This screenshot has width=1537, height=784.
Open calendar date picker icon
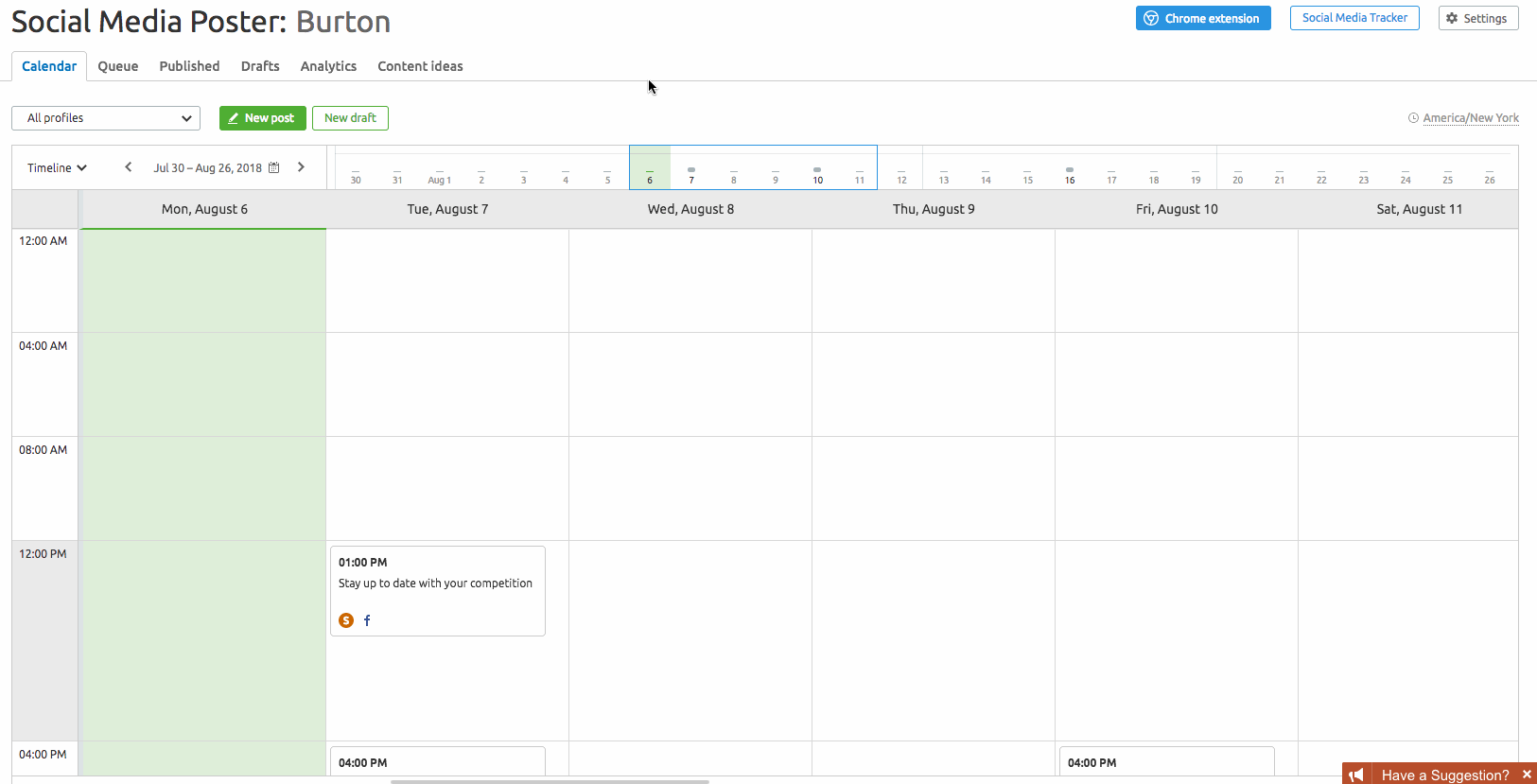tap(274, 167)
